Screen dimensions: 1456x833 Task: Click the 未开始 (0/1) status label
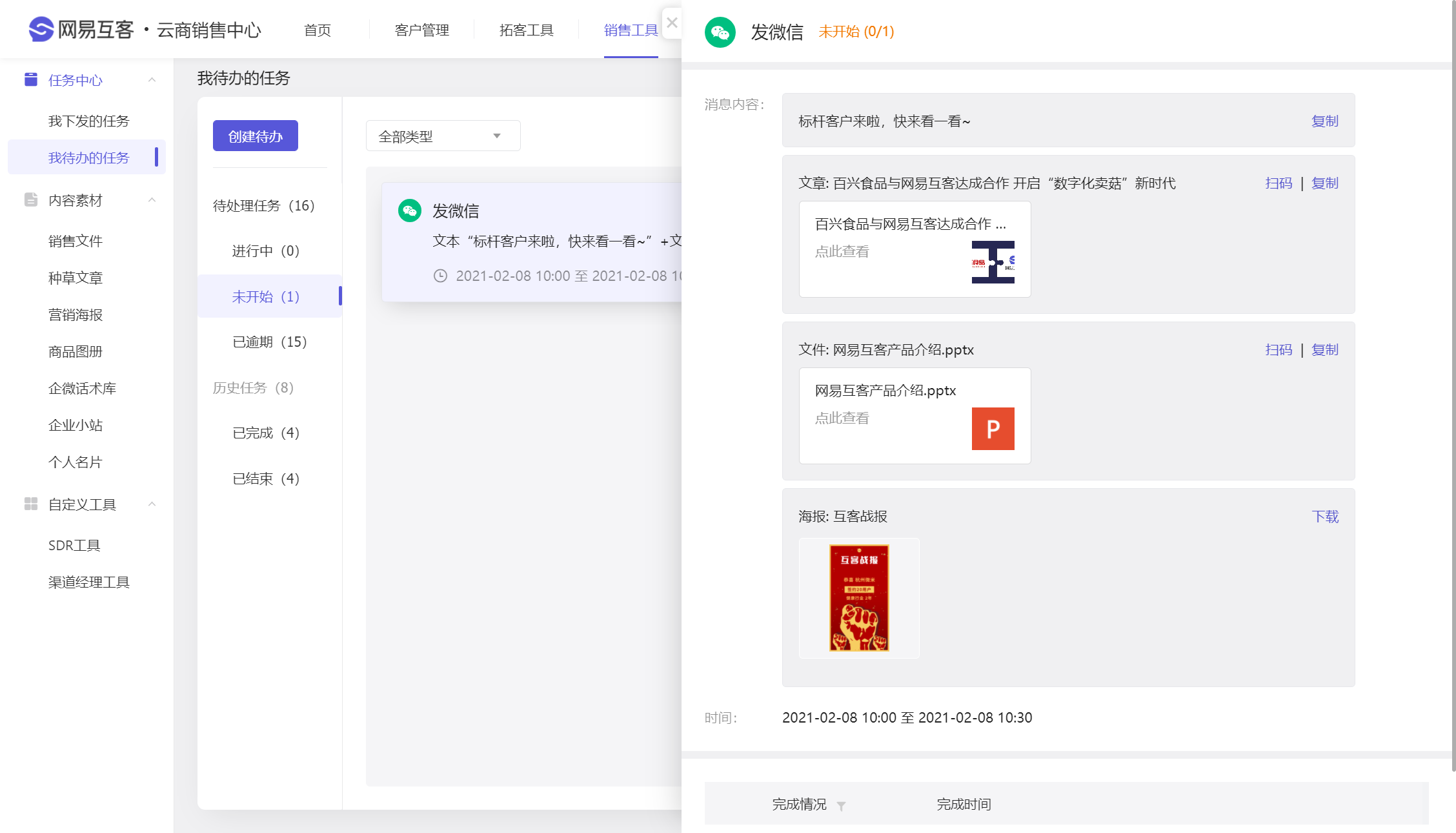(856, 31)
